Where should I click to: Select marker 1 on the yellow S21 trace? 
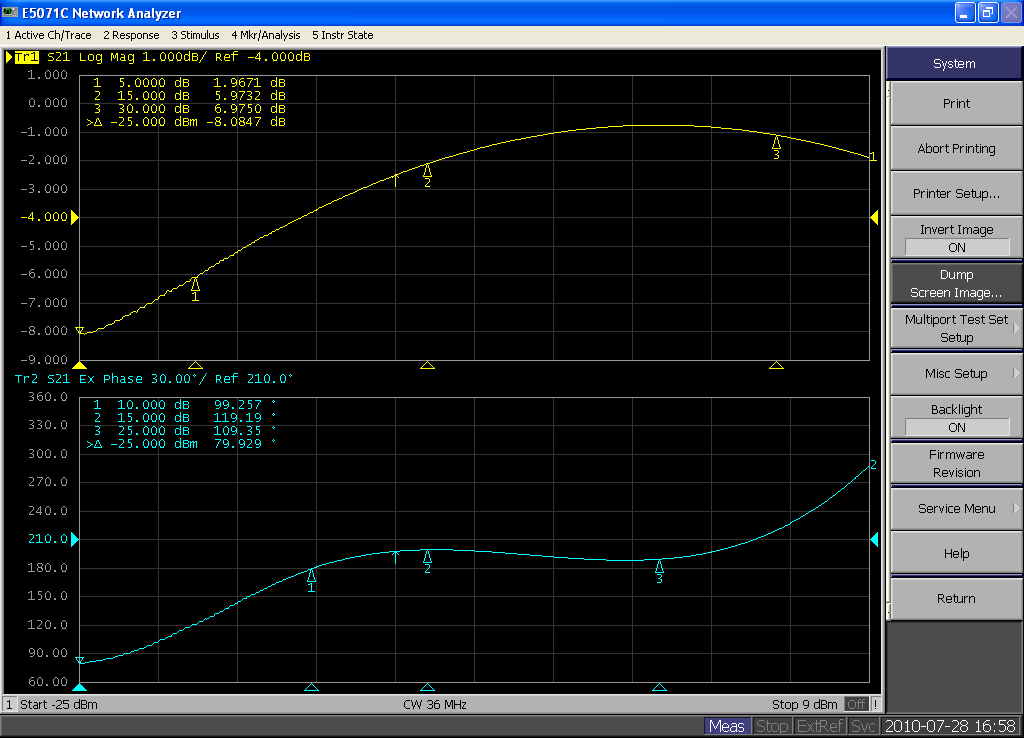pyautogui.click(x=195, y=286)
